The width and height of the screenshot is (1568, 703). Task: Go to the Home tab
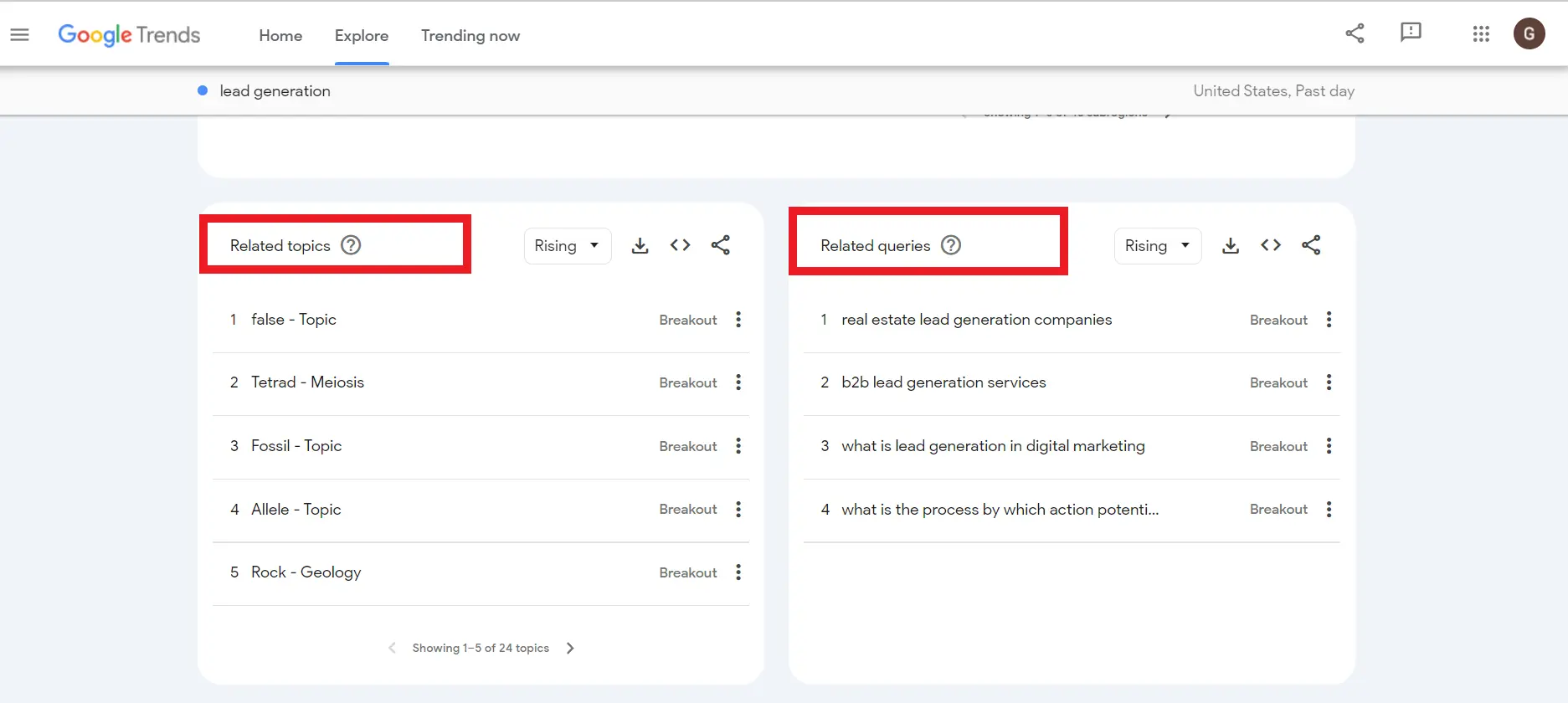tap(280, 36)
